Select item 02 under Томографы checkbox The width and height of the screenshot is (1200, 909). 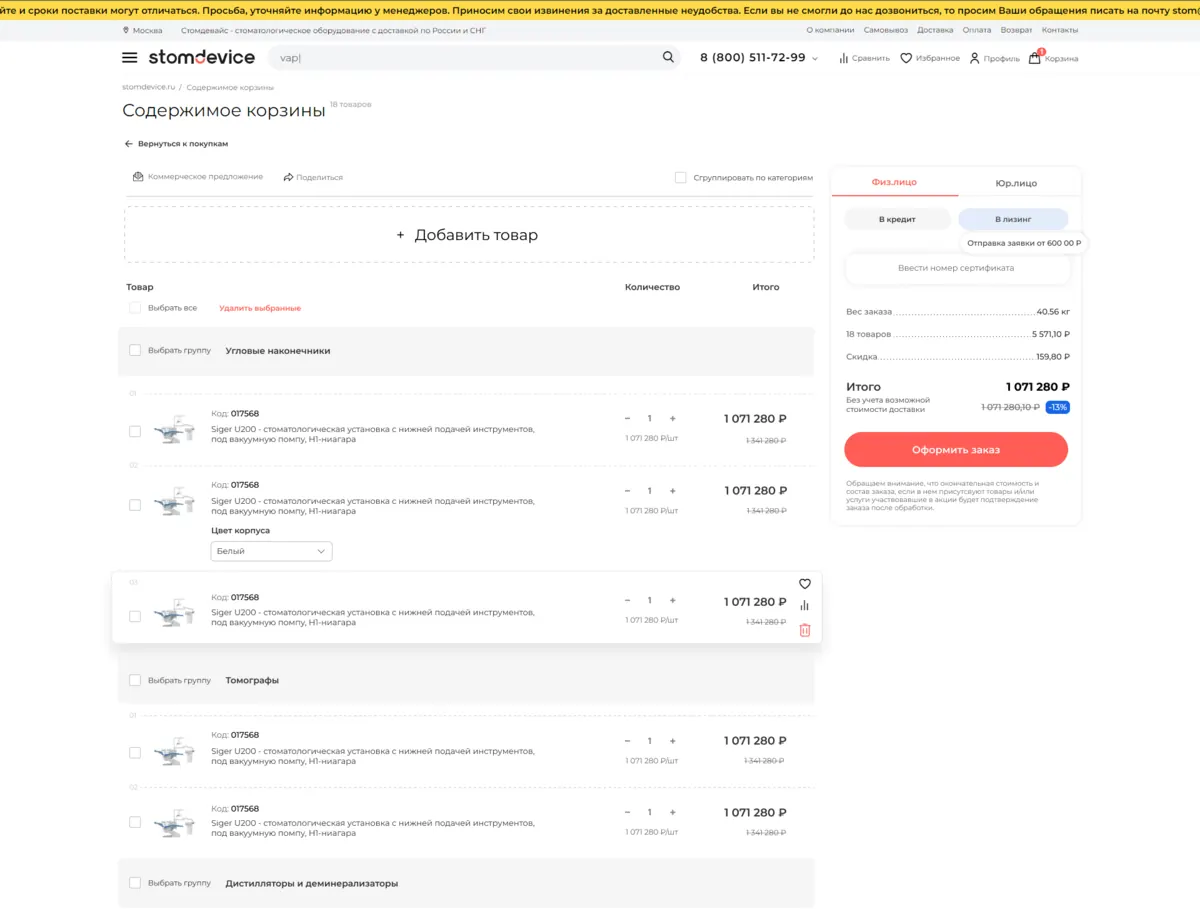135,822
